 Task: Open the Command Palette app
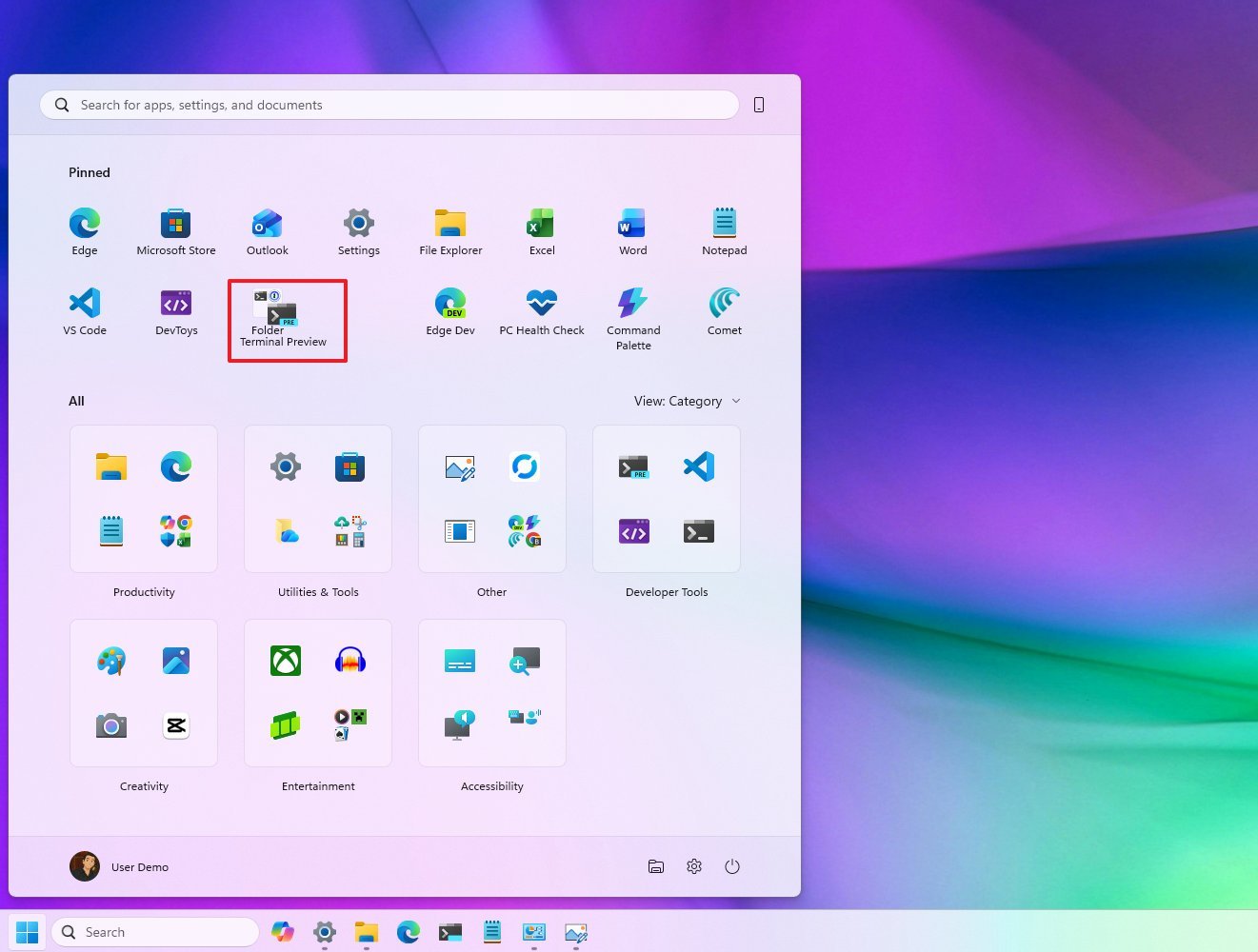(x=632, y=308)
